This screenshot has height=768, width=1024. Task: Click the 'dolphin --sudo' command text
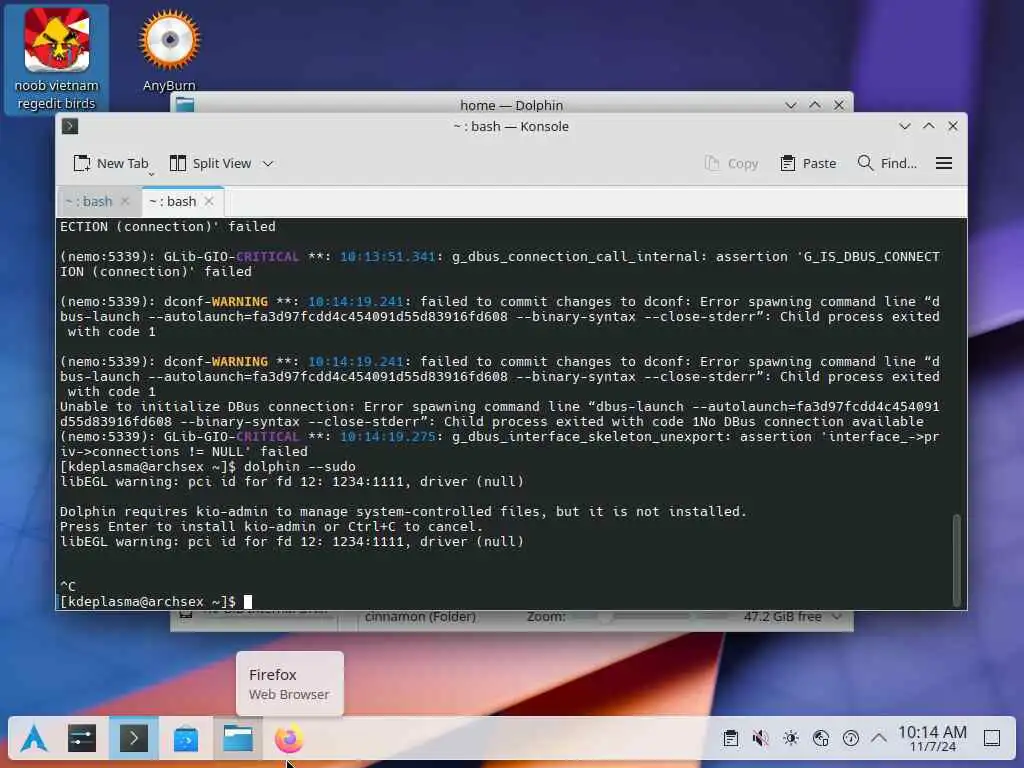[x=300, y=467]
